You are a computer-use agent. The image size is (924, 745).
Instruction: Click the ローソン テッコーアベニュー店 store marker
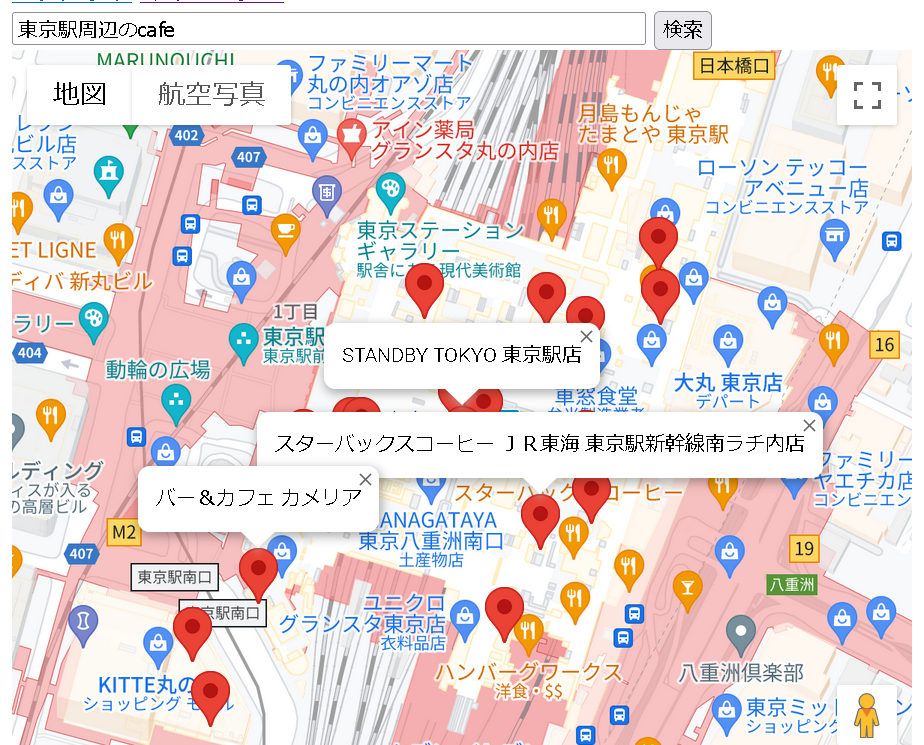click(834, 239)
